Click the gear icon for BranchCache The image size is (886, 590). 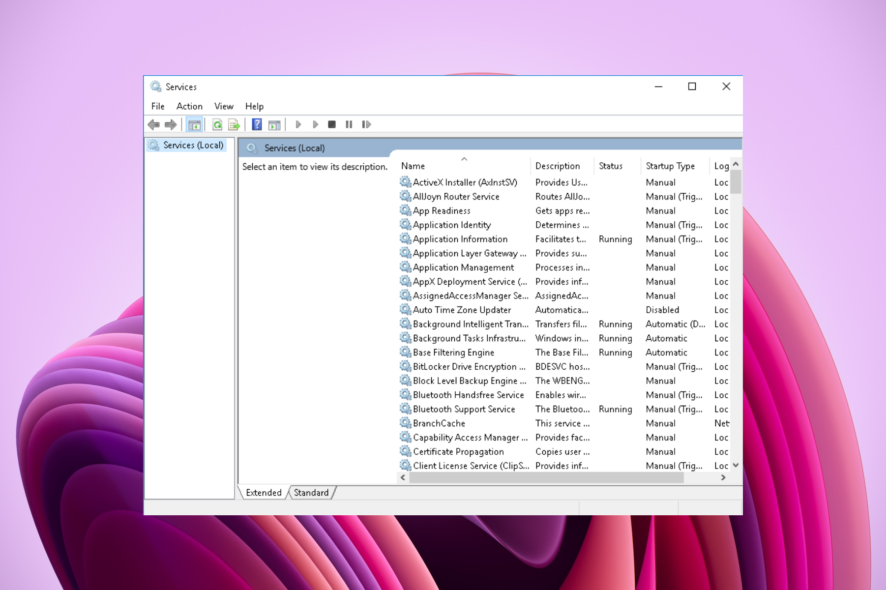[405, 423]
